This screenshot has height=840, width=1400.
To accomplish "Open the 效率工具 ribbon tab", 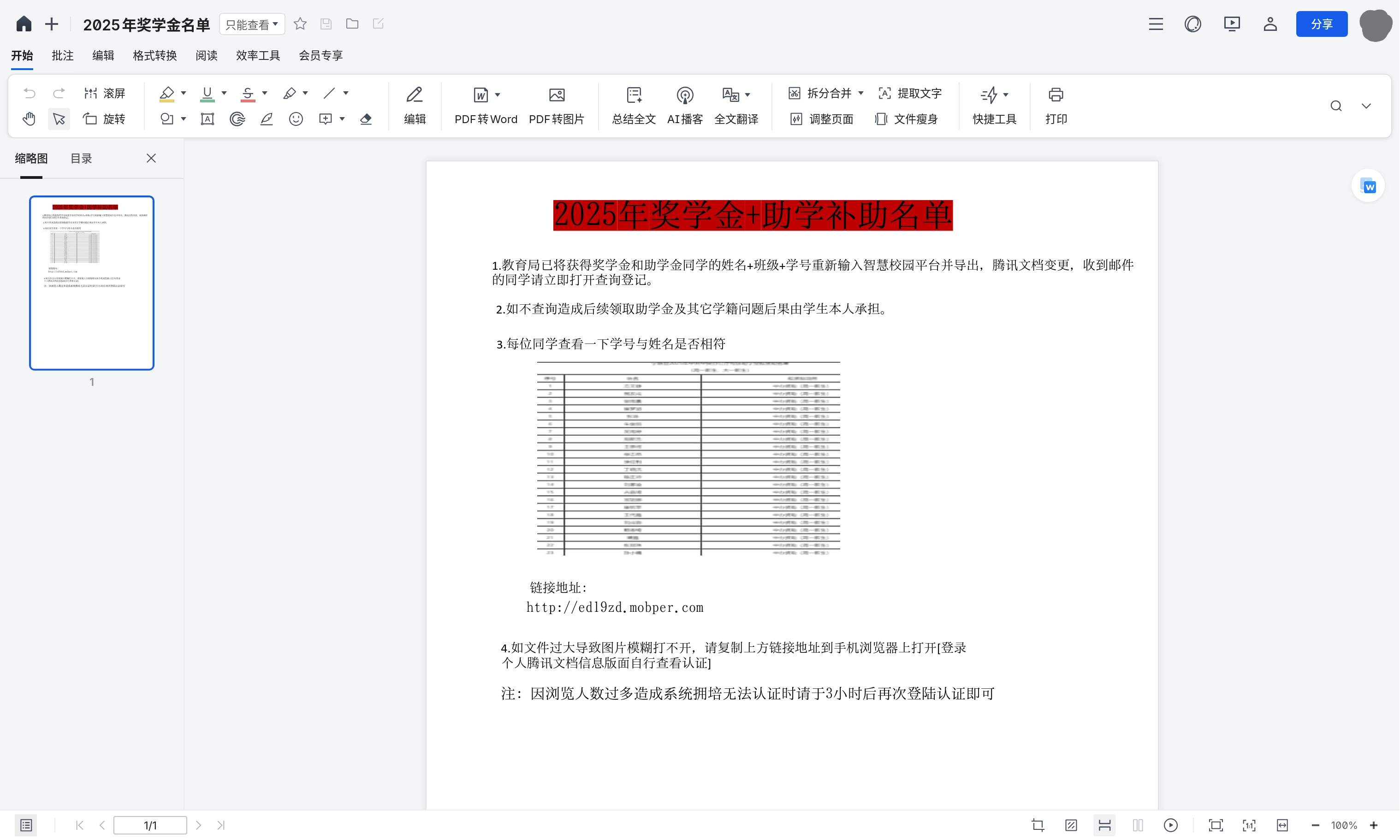I will click(258, 55).
